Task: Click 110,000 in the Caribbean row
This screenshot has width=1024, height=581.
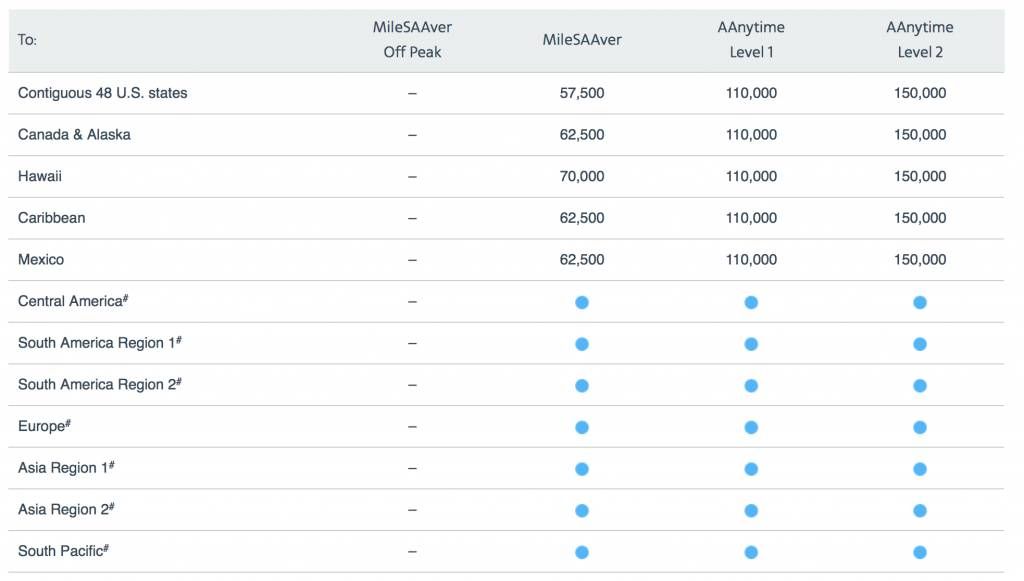Action: (751, 218)
